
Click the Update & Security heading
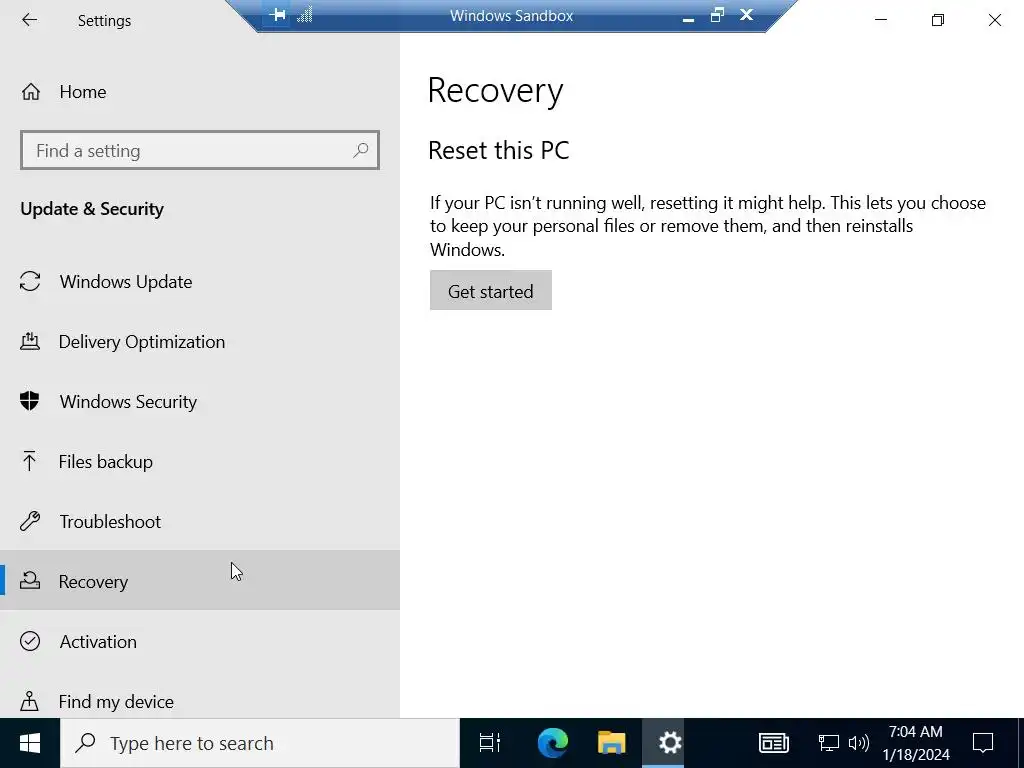point(92,209)
